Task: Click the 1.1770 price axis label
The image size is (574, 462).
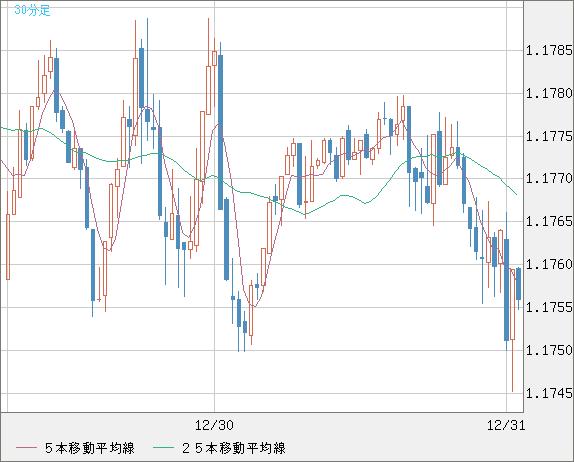Action: point(549,179)
